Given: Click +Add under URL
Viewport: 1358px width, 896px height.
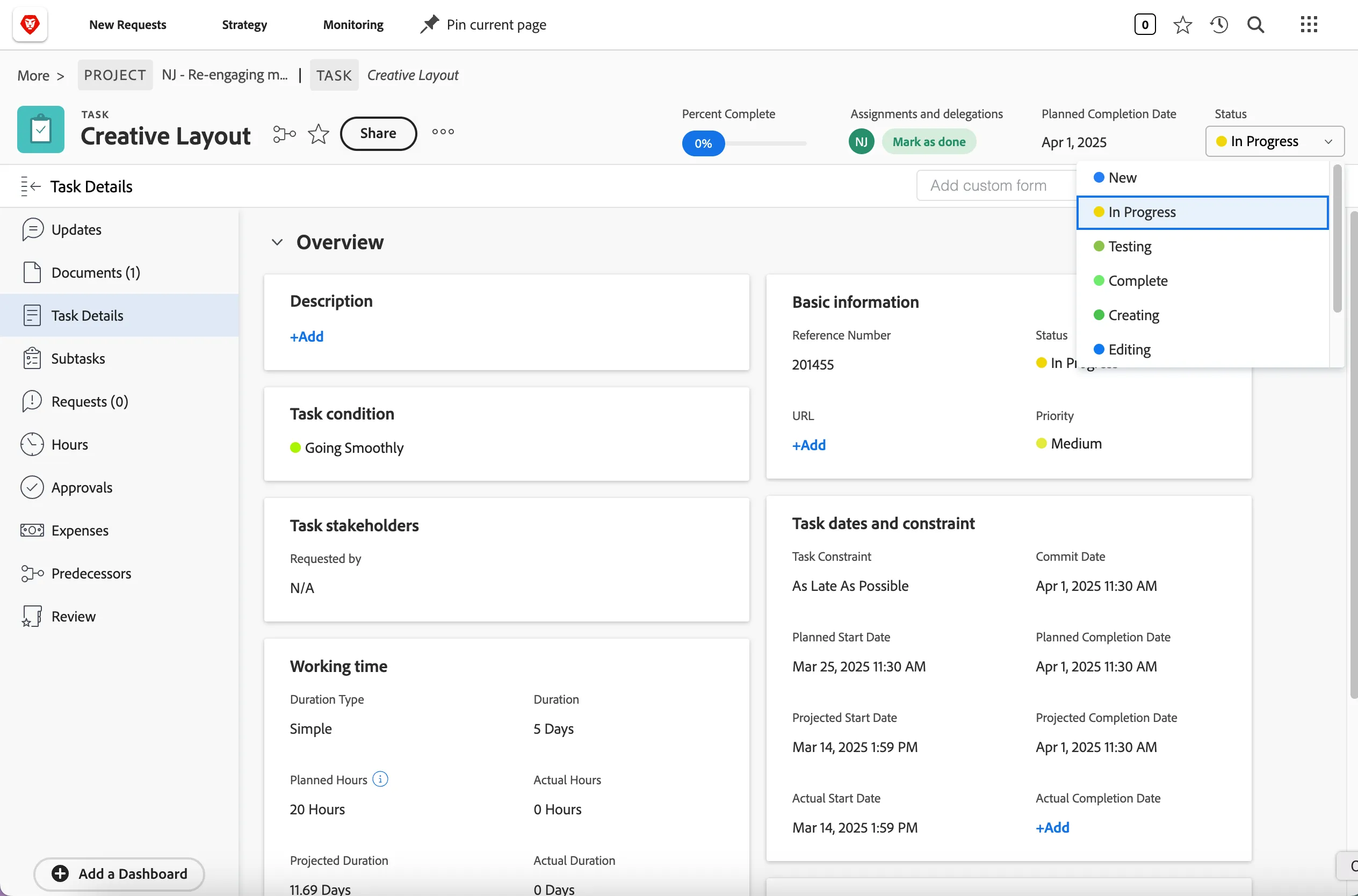Looking at the screenshot, I should [x=809, y=445].
